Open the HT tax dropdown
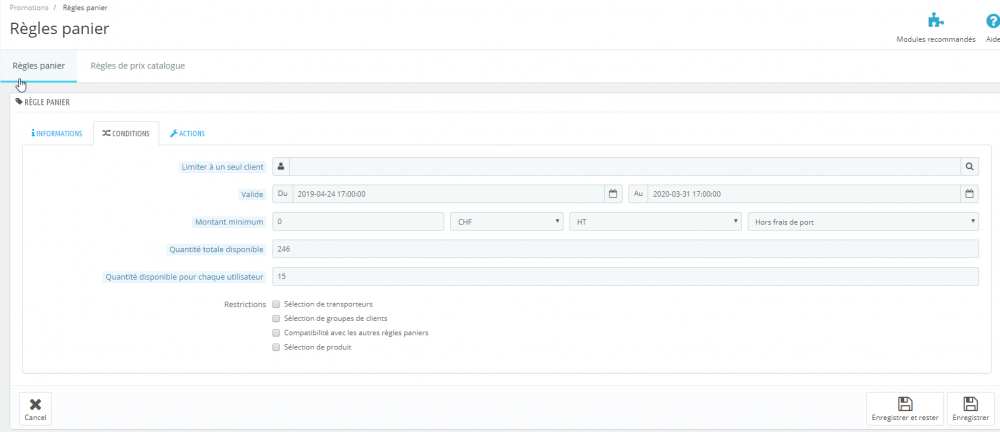1000x432 pixels. pos(656,221)
